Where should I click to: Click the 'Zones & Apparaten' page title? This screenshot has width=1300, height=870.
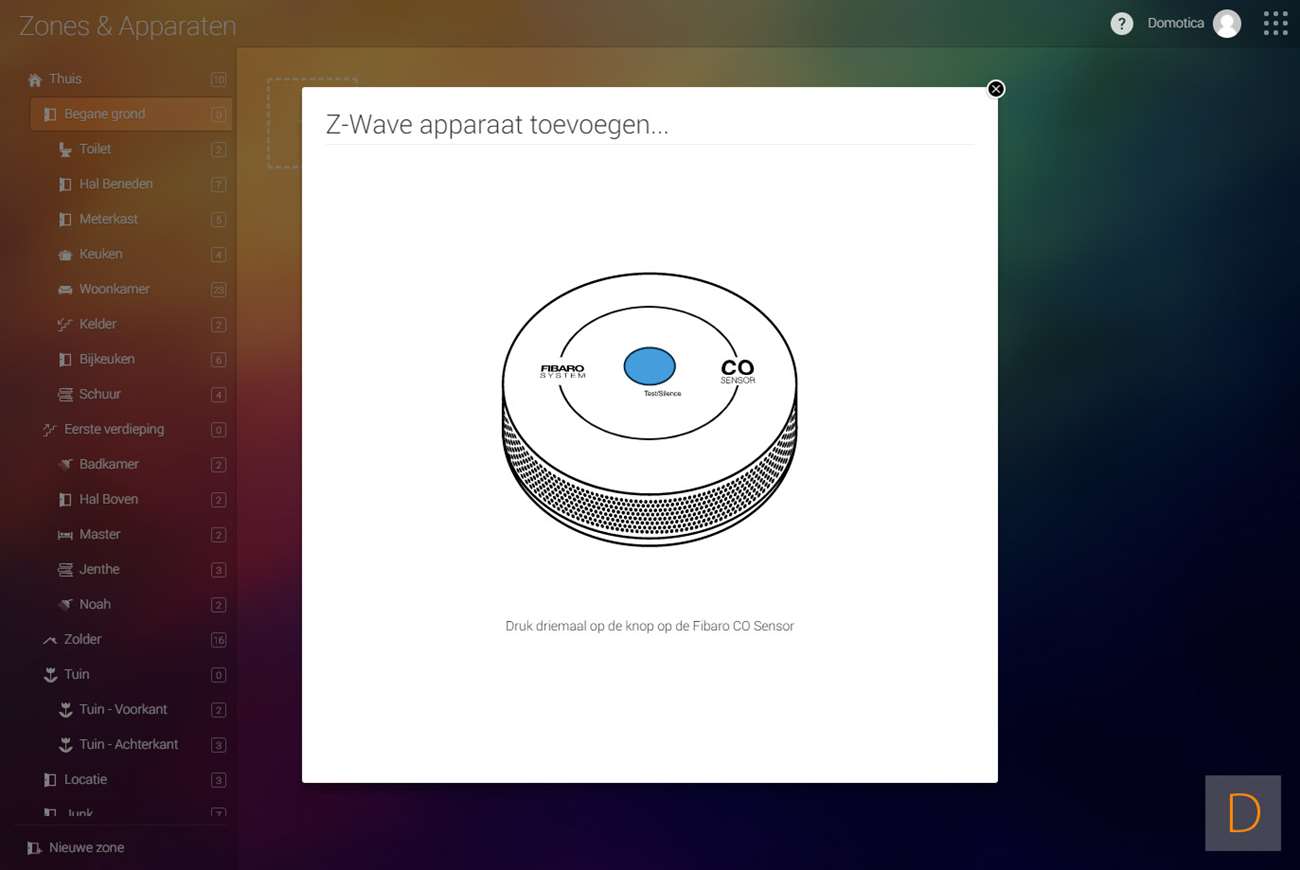(127, 26)
